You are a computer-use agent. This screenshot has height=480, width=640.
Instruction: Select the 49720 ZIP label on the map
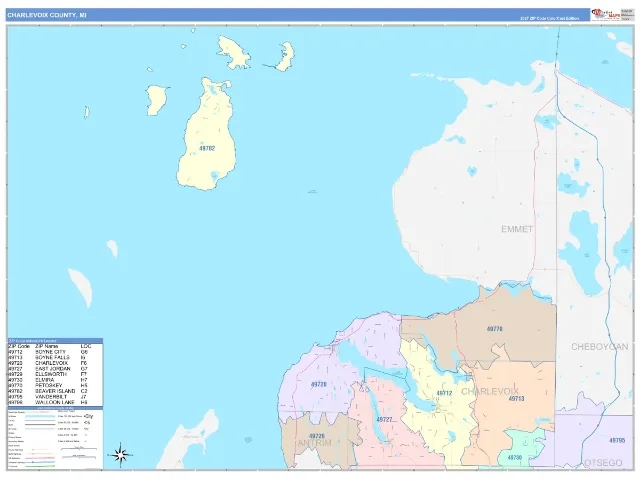click(318, 384)
